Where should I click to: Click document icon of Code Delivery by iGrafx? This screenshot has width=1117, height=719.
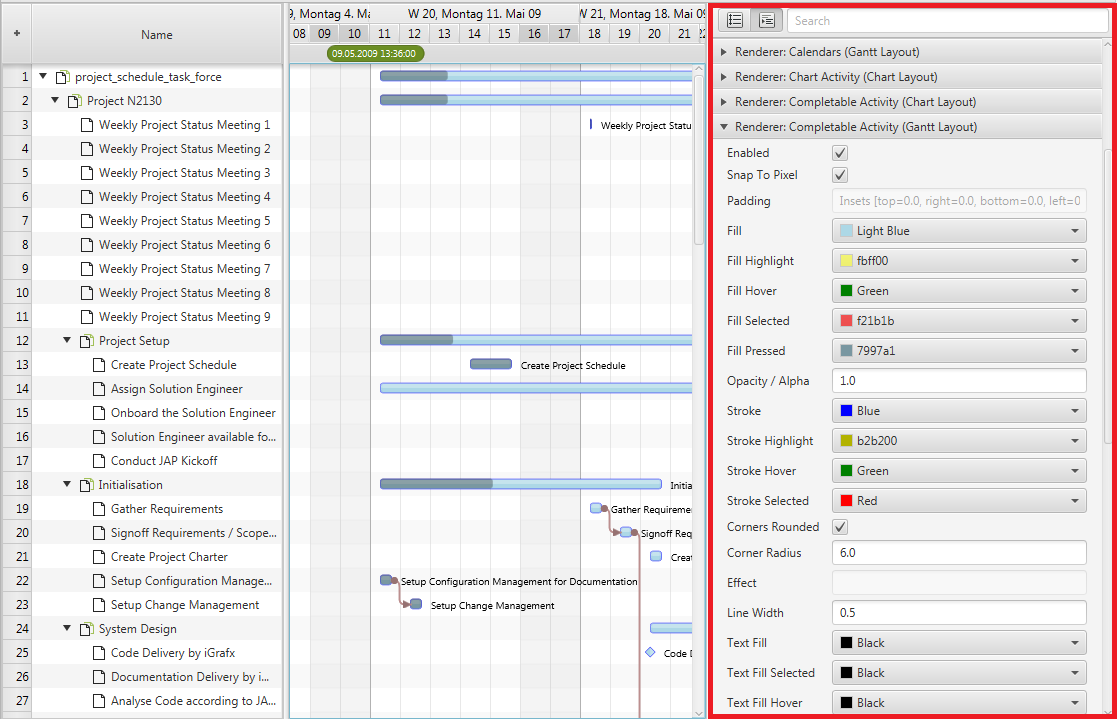click(99, 653)
